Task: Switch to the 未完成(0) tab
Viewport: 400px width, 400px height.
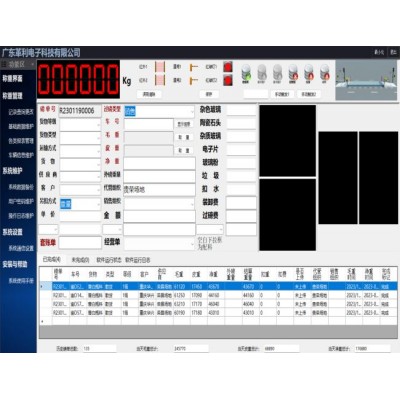Action: 80,260
